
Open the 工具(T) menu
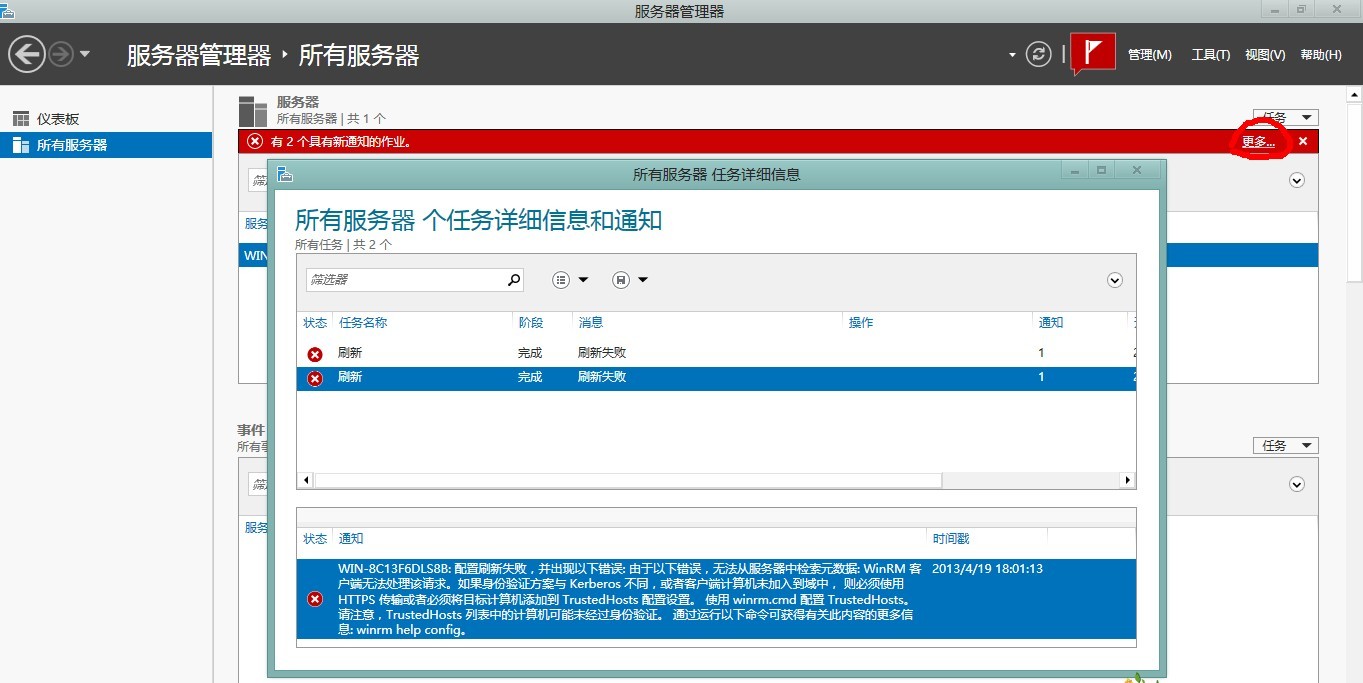pyautogui.click(x=1210, y=55)
